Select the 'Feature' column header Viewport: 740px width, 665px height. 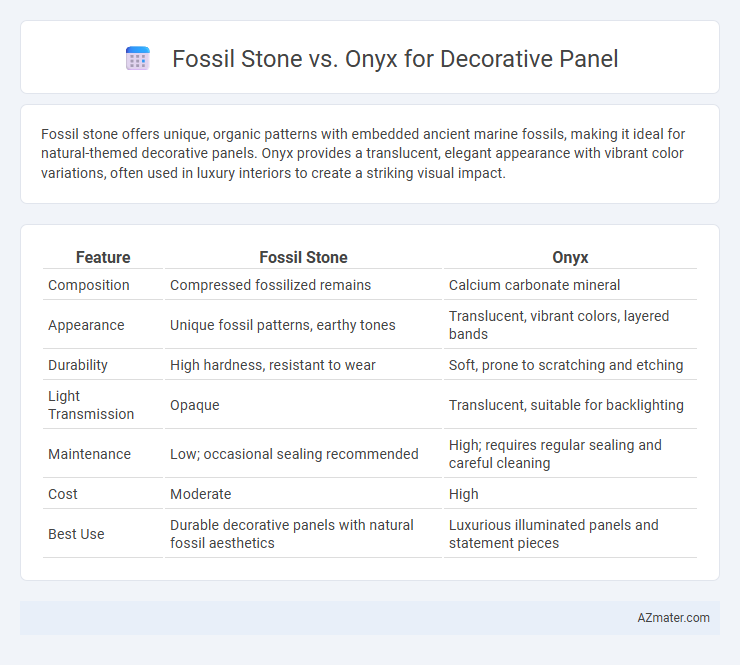[103, 257]
